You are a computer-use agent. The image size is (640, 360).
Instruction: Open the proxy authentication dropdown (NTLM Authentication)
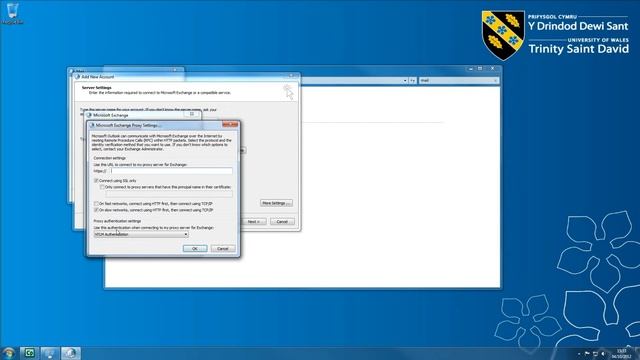click(x=141, y=234)
